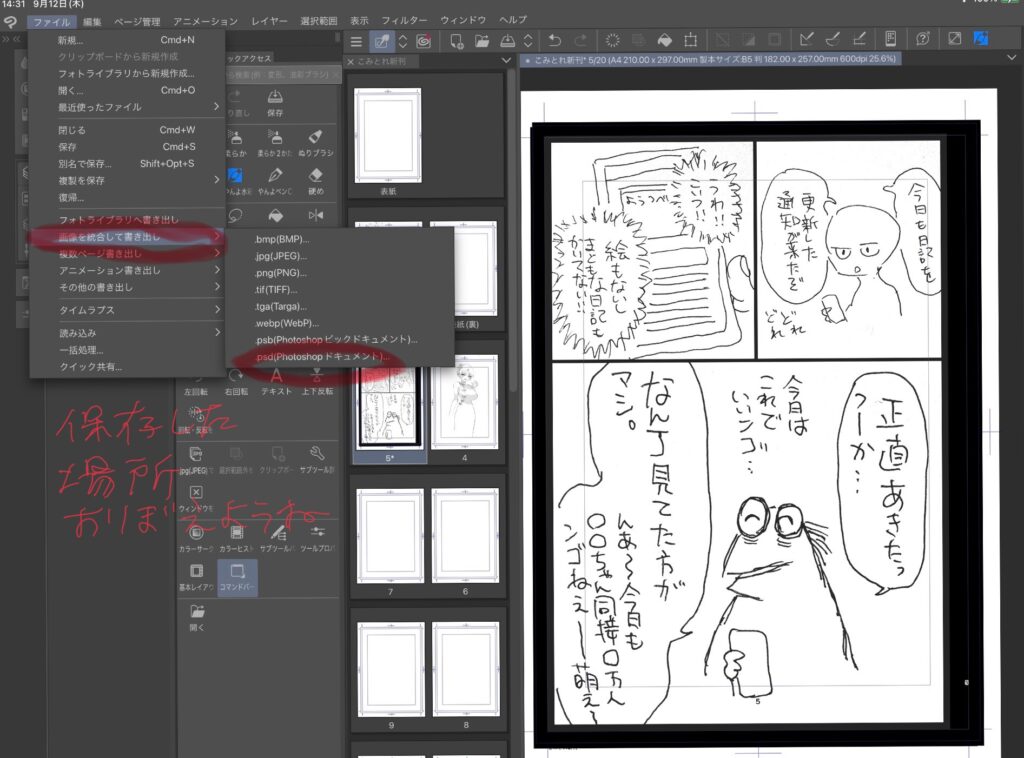Click the 保存 icon in Quick Access

pyautogui.click(x=275, y=97)
